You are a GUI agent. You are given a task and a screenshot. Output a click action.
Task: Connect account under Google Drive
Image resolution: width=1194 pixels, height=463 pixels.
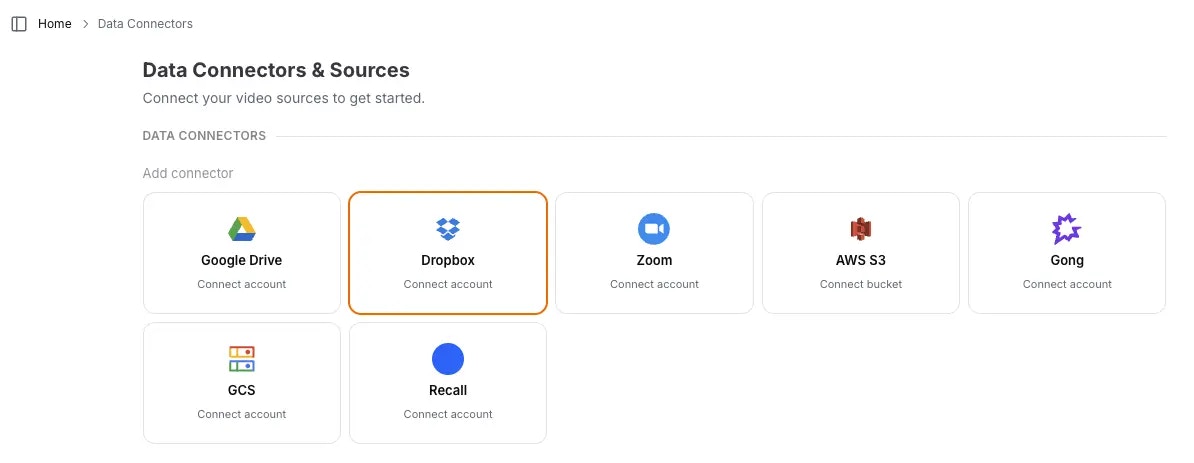click(241, 284)
